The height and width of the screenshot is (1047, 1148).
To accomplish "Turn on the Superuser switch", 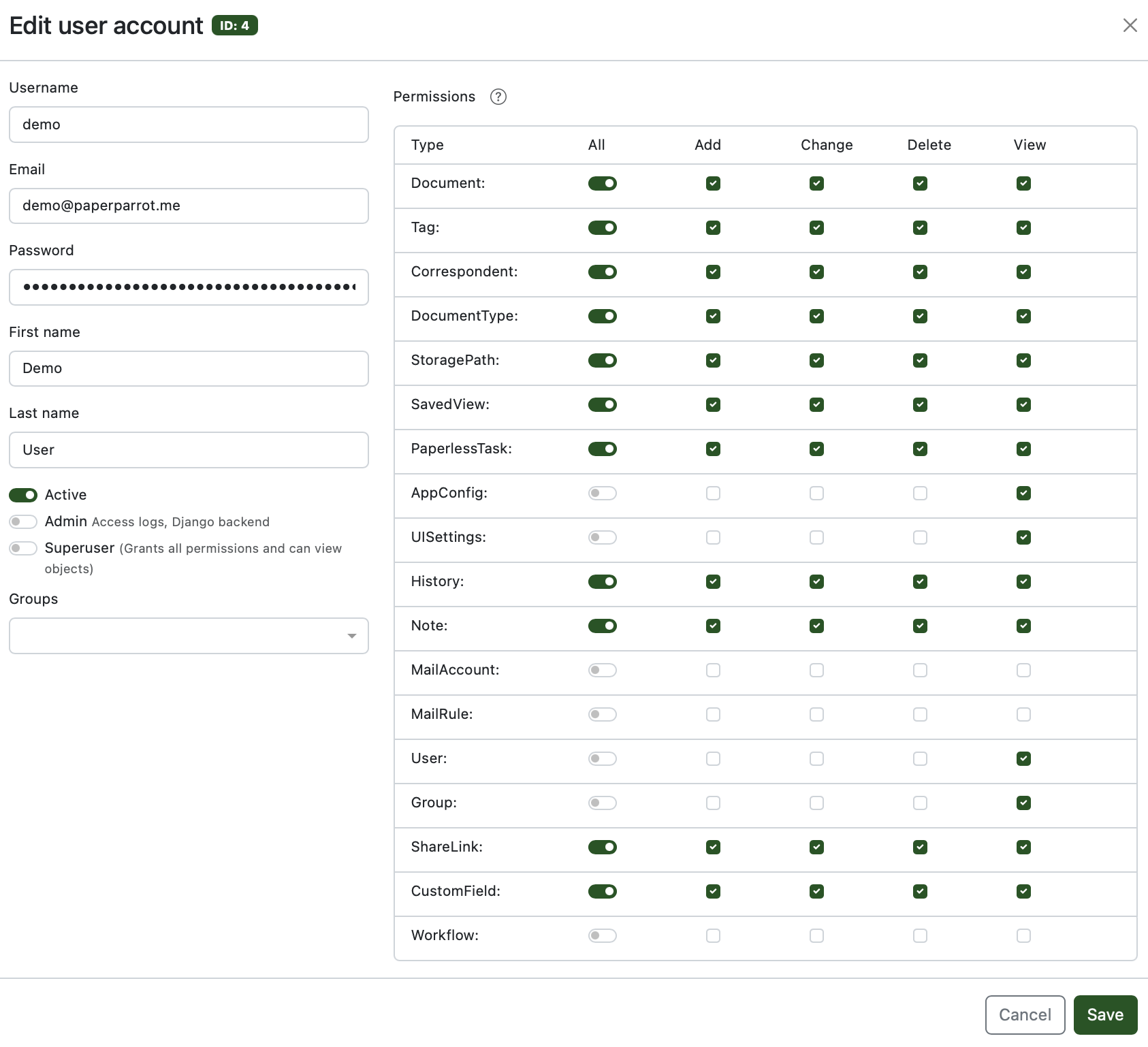I will point(23,549).
